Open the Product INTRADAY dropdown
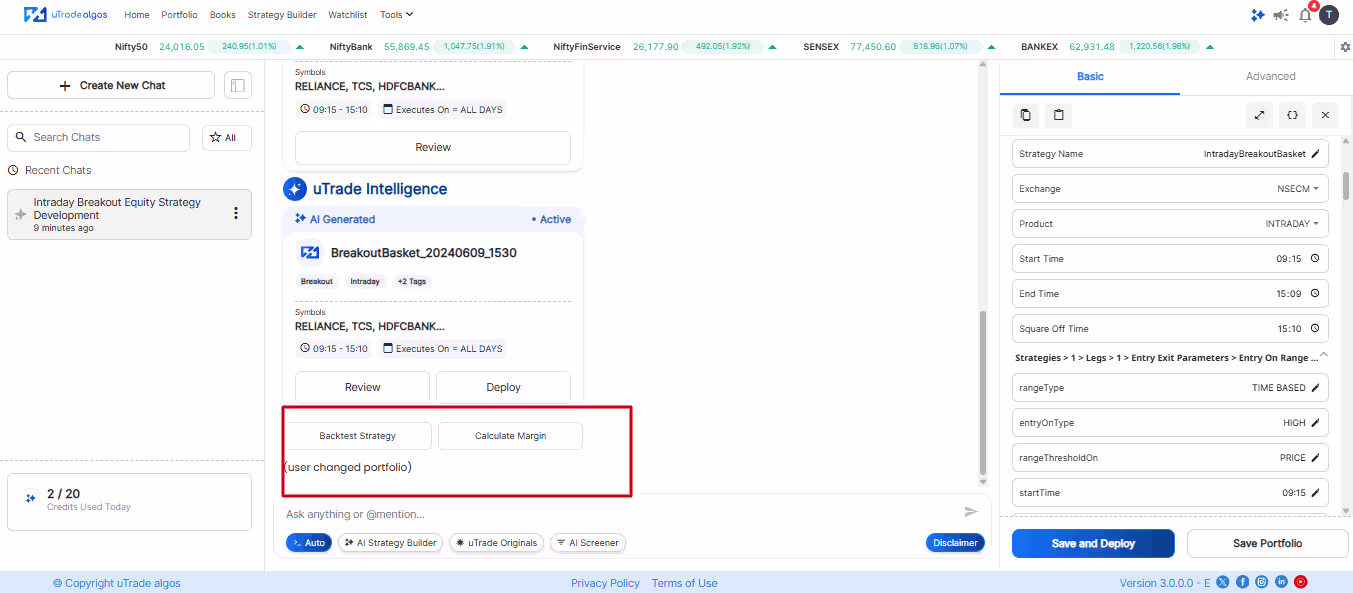 (x=1292, y=224)
